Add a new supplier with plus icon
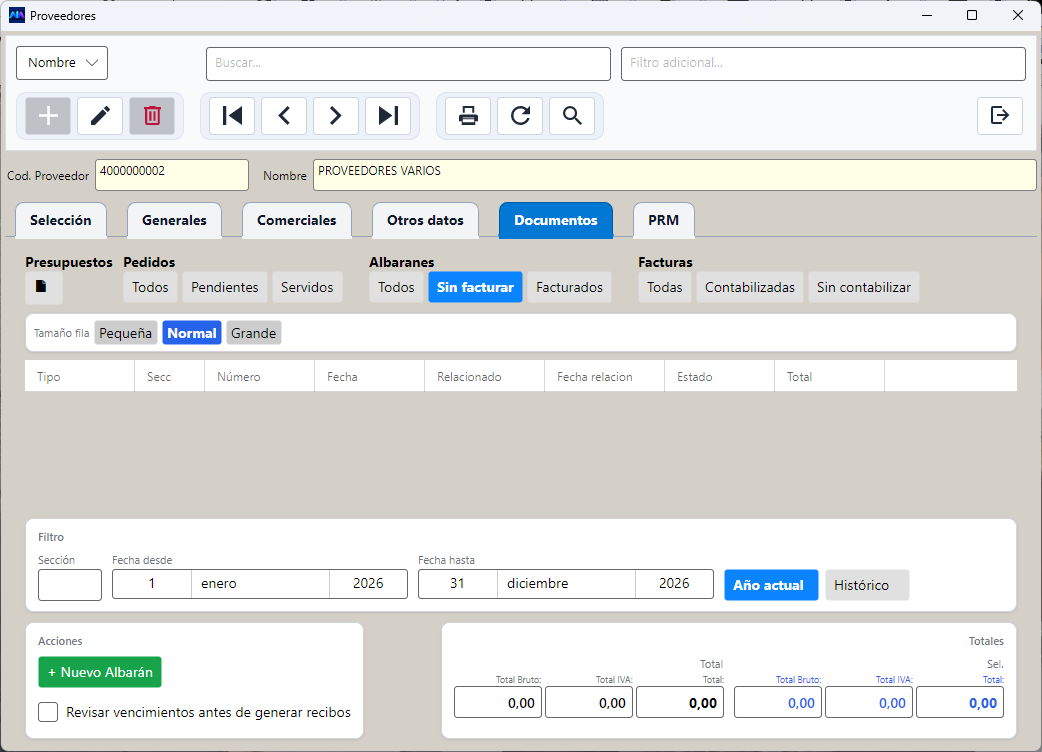Viewport: 1042px width, 752px height. click(x=48, y=116)
